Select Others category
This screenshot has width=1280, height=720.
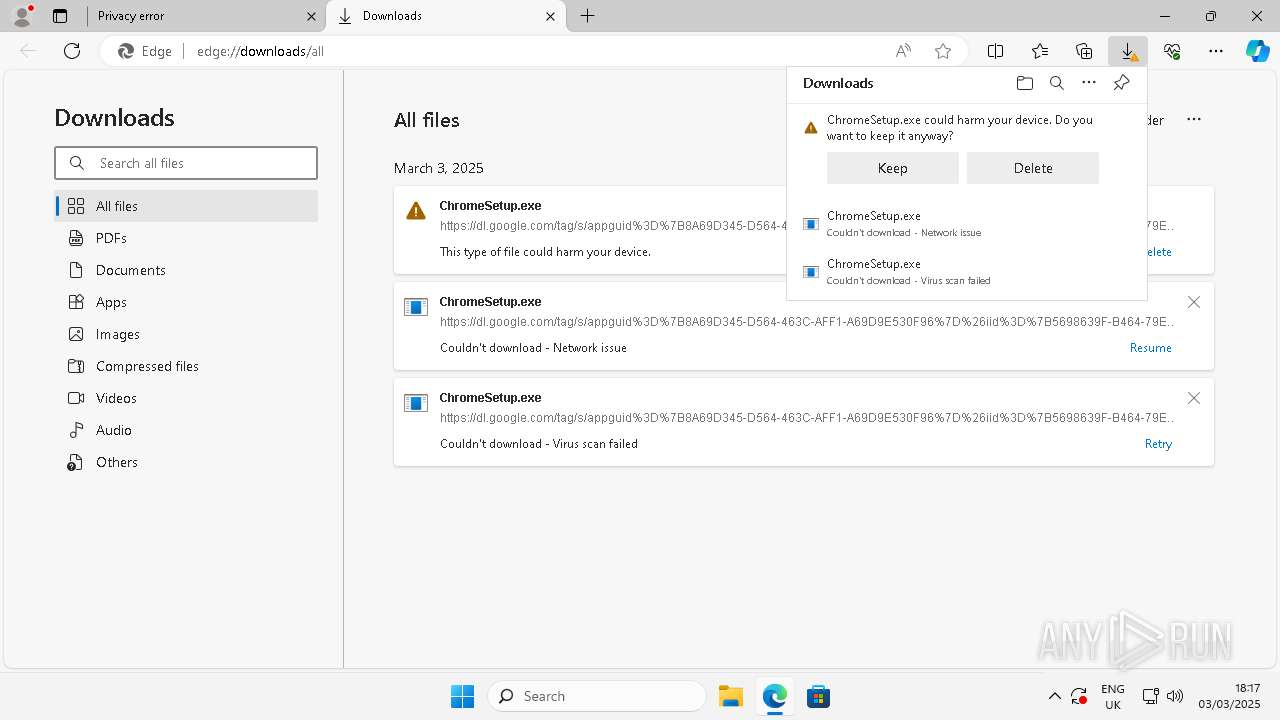coord(186,462)
